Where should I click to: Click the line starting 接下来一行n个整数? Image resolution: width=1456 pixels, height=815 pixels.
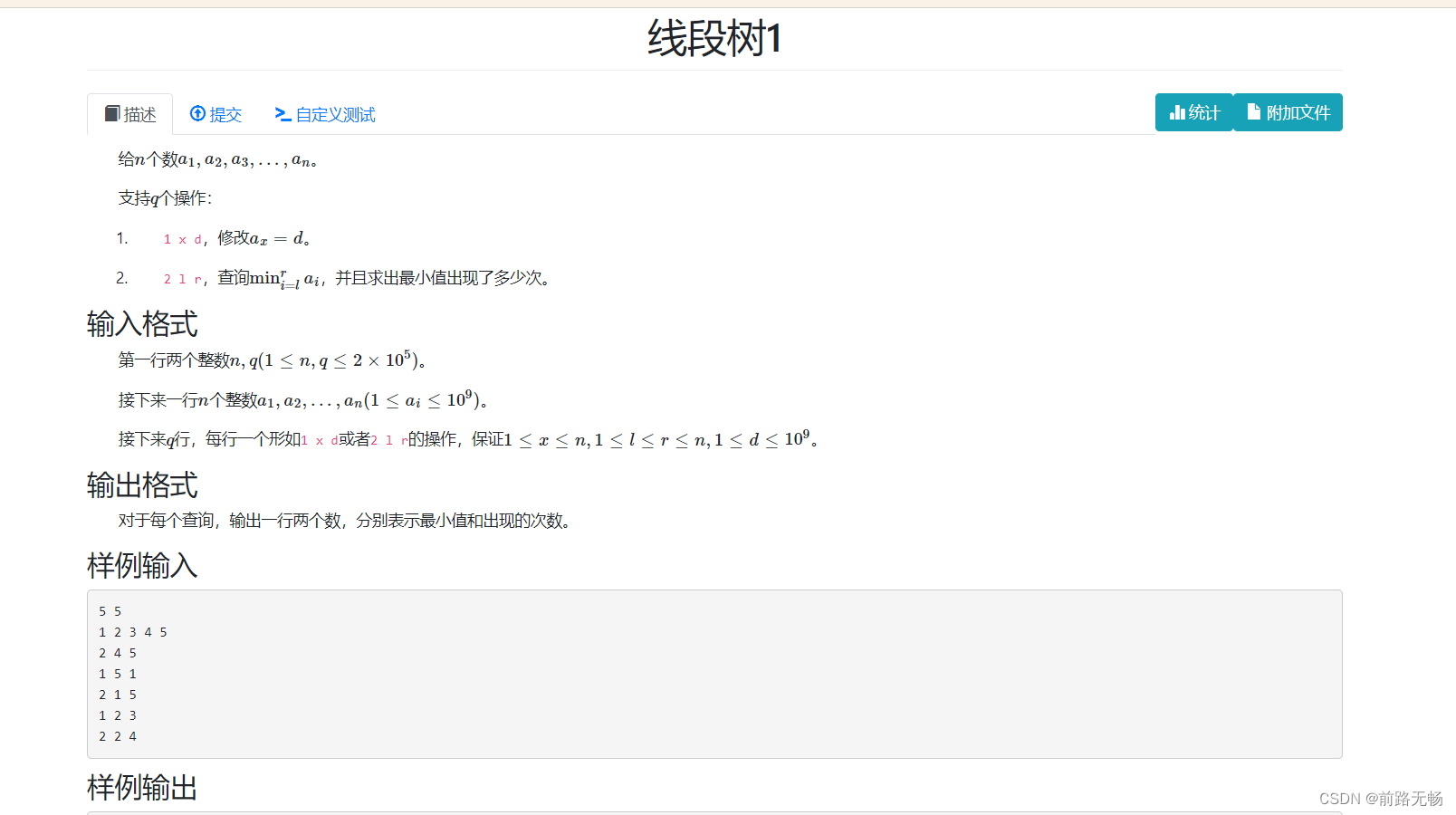(x=302, y=399)
